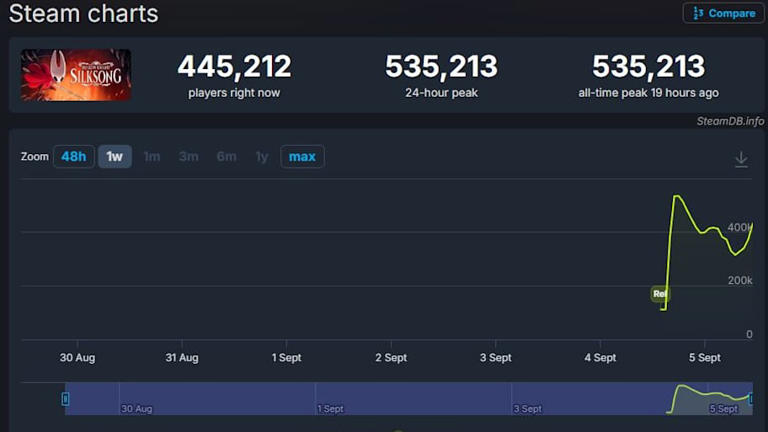Click the 24-hour peak statistic
Viewport: 768px width, 432px height.
click(441, 67)
